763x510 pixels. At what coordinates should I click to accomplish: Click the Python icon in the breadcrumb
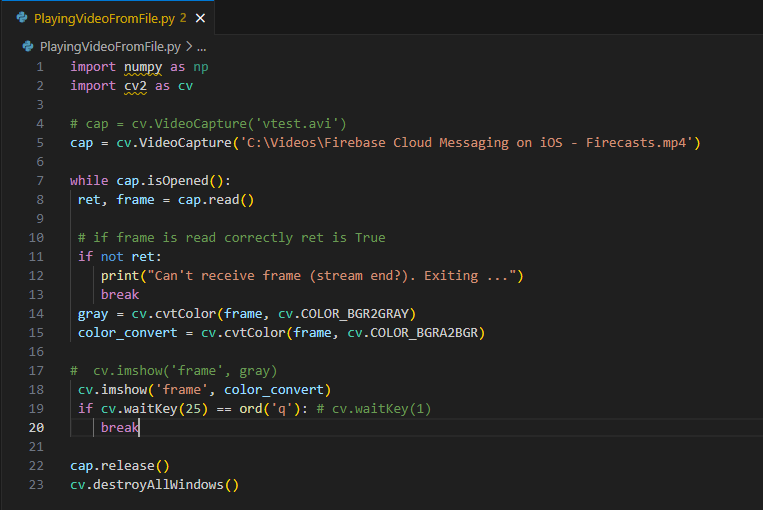[28, 46]
